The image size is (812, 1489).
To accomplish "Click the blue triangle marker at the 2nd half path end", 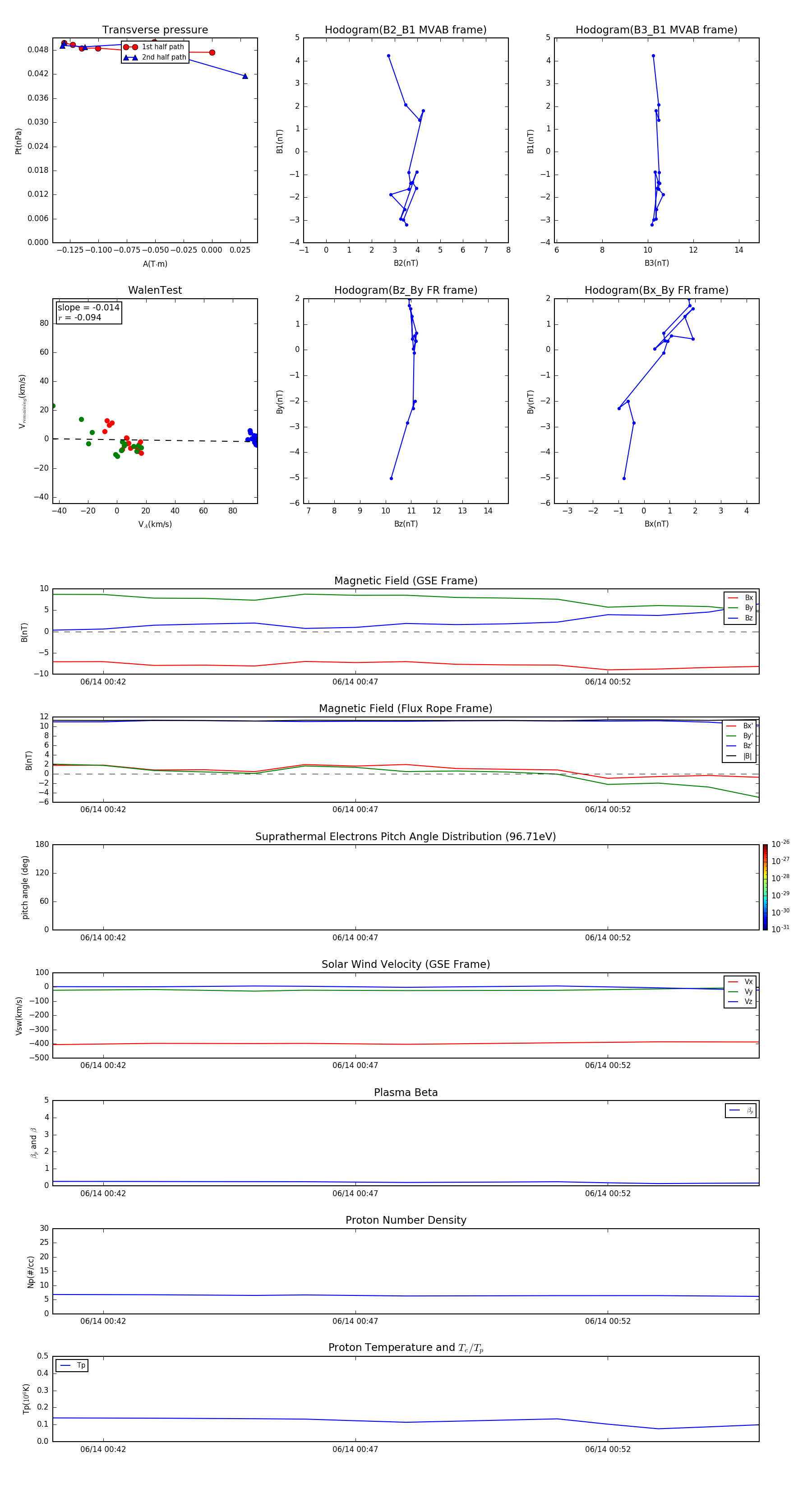I will 245,76.
